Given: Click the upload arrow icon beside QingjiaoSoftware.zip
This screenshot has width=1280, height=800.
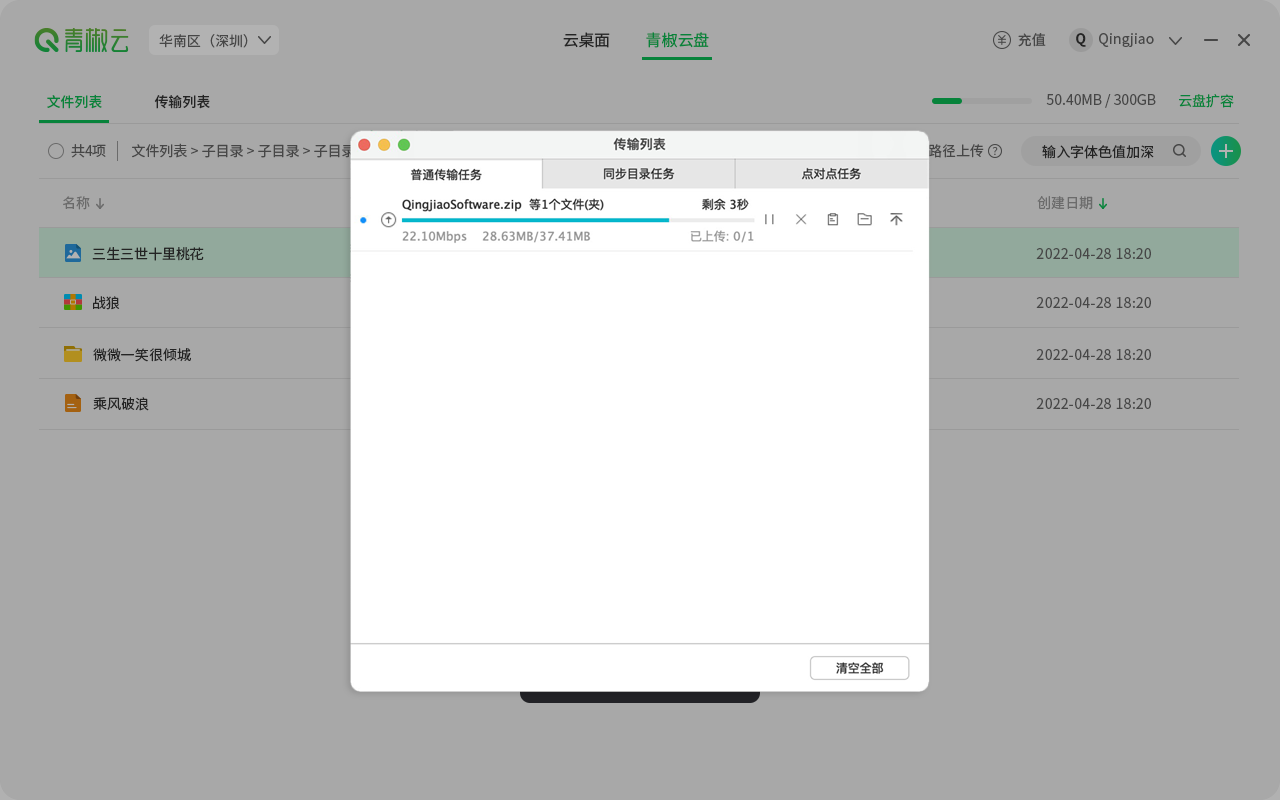Looking at the screenshot, I should (388, 220).
